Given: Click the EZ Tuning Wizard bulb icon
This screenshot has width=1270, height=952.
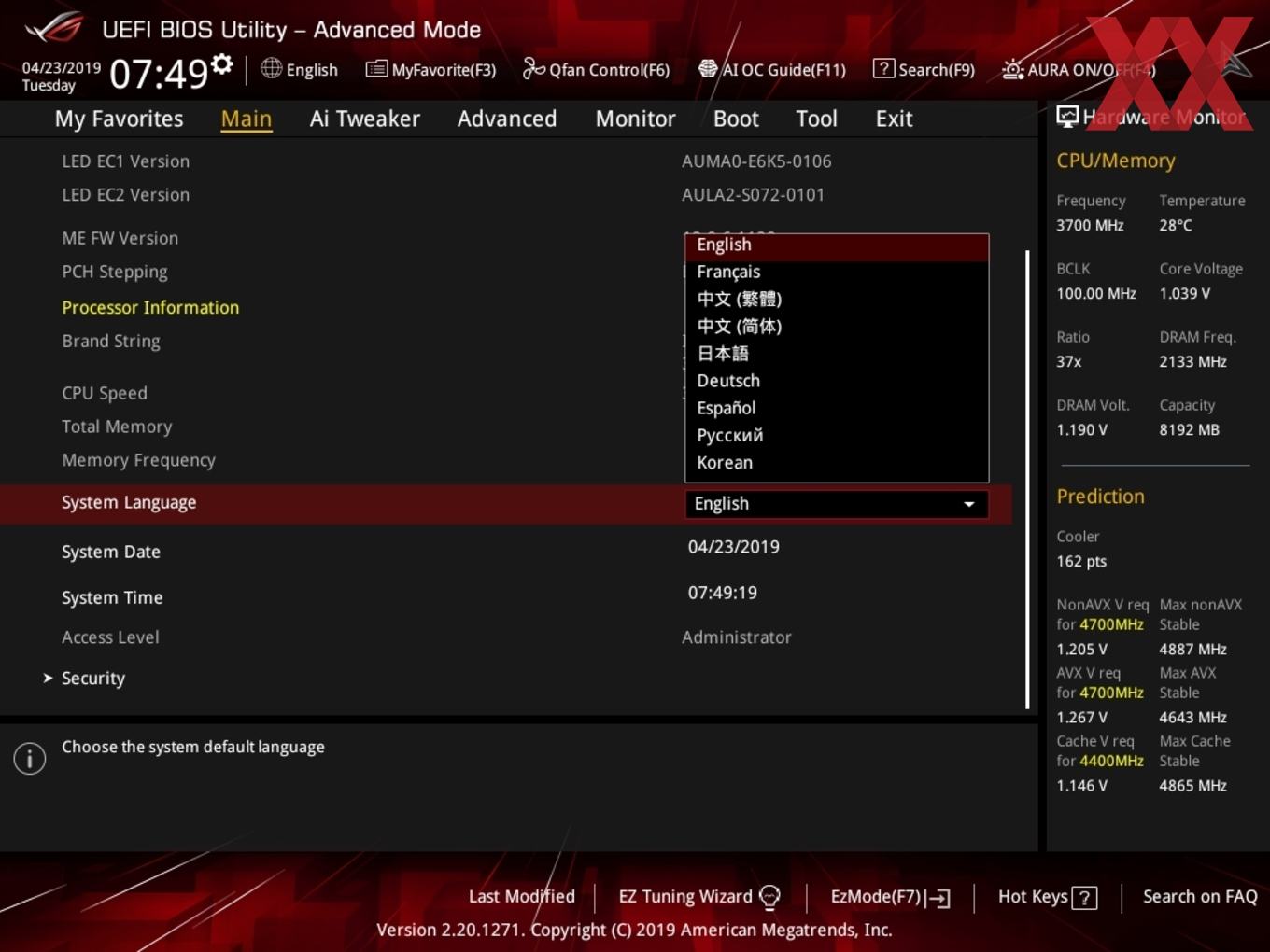Looking at the screenshot, I should pyautogui.click(x=769, y=897).
